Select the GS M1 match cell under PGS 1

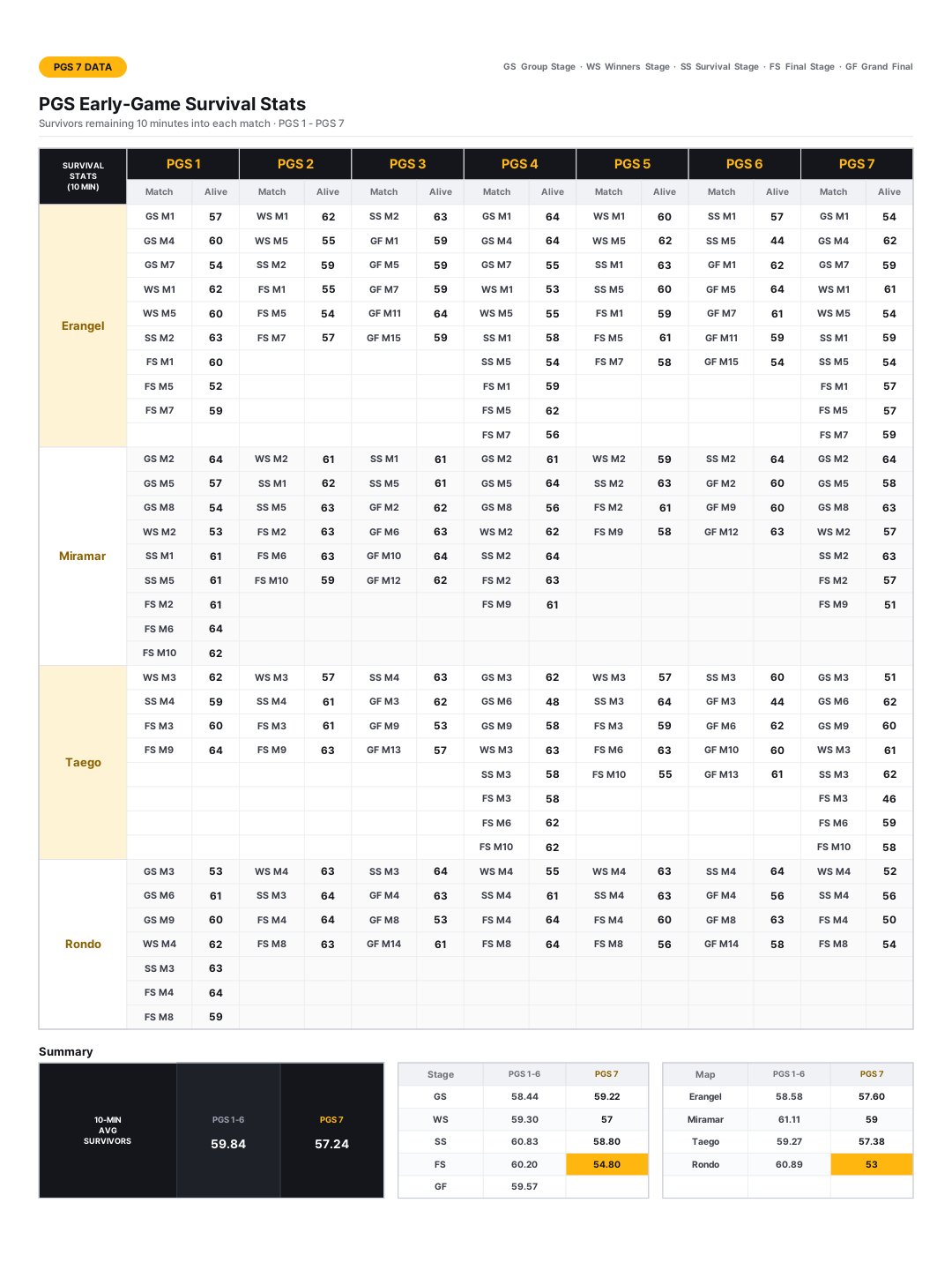click(x=160, y=216)
